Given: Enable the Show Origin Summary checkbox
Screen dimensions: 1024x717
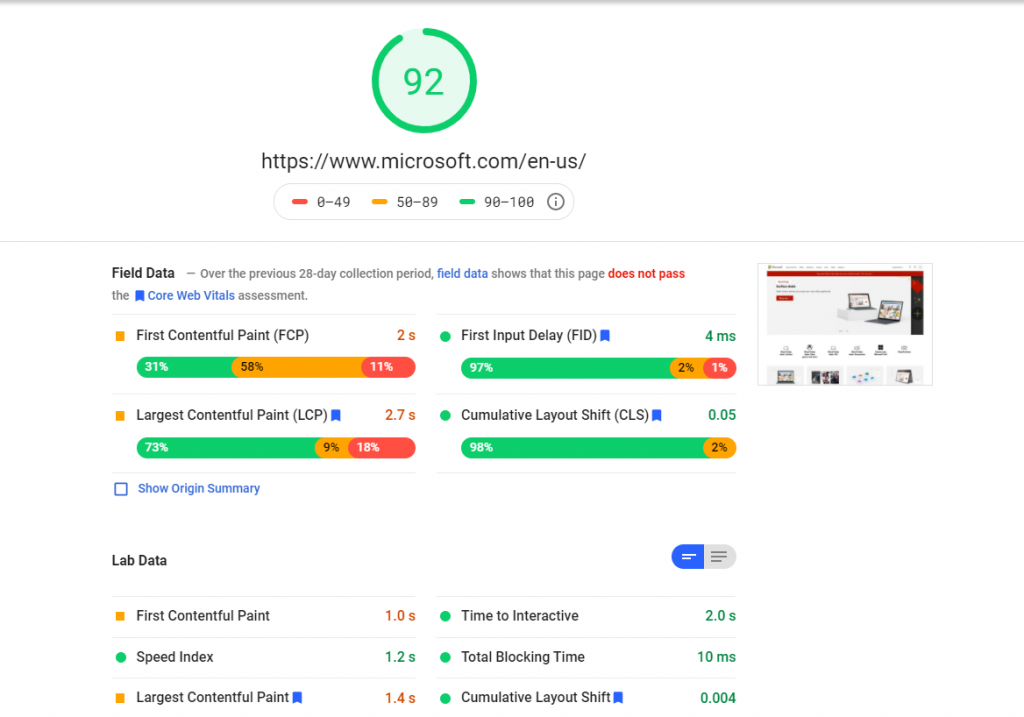Looking at the screenshot, I should [x=121, y=489].
